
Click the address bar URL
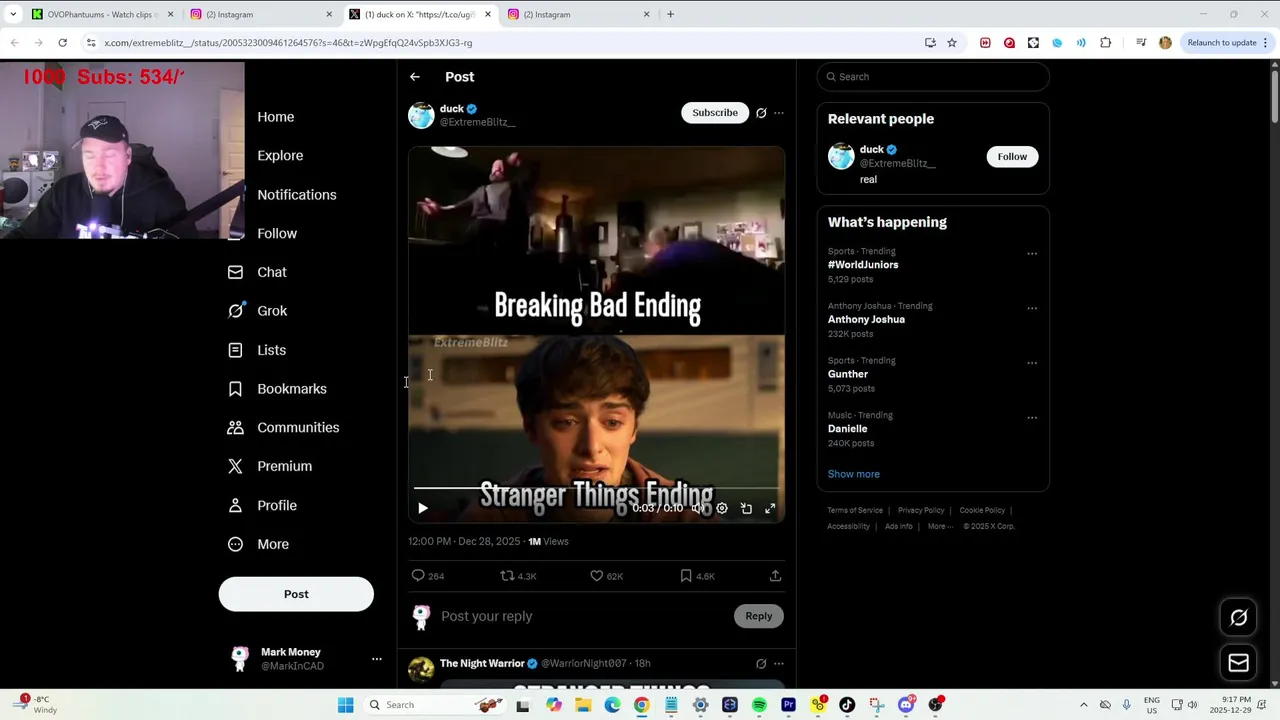(288, 43)
